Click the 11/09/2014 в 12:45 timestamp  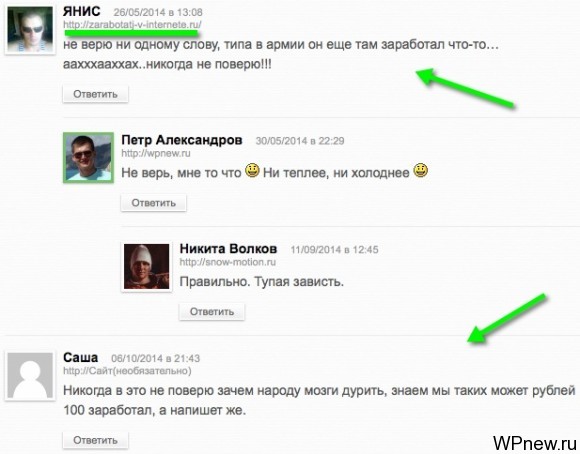coord(334,249)
